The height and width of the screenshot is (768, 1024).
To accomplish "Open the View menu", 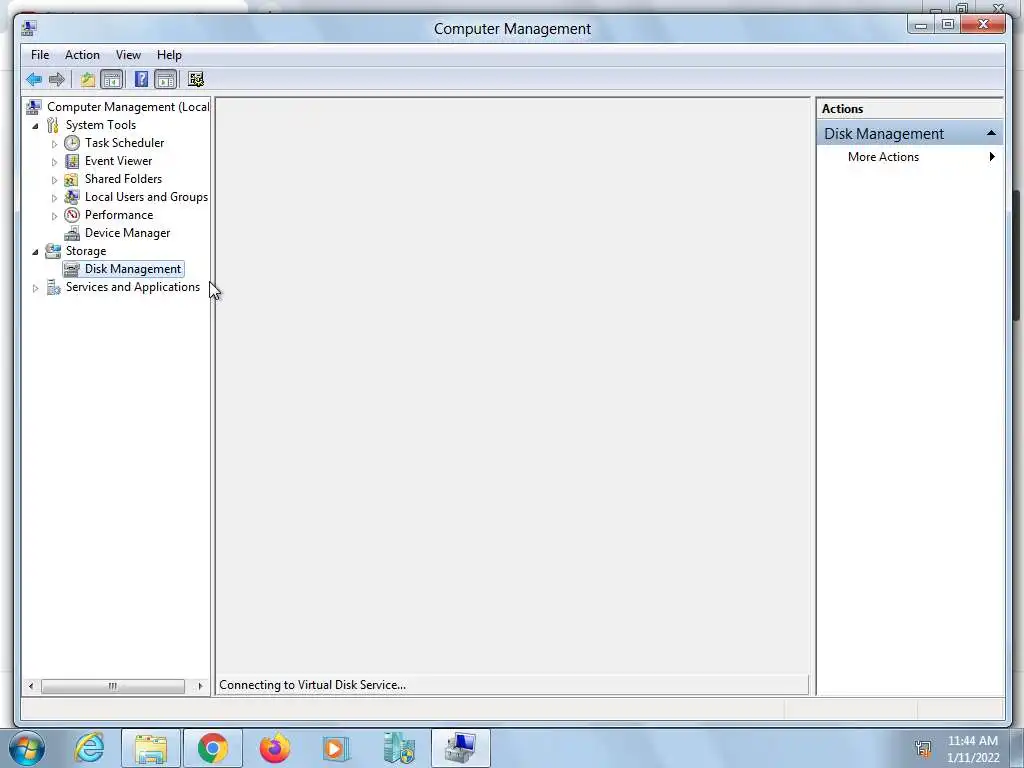I will (128, 55).
